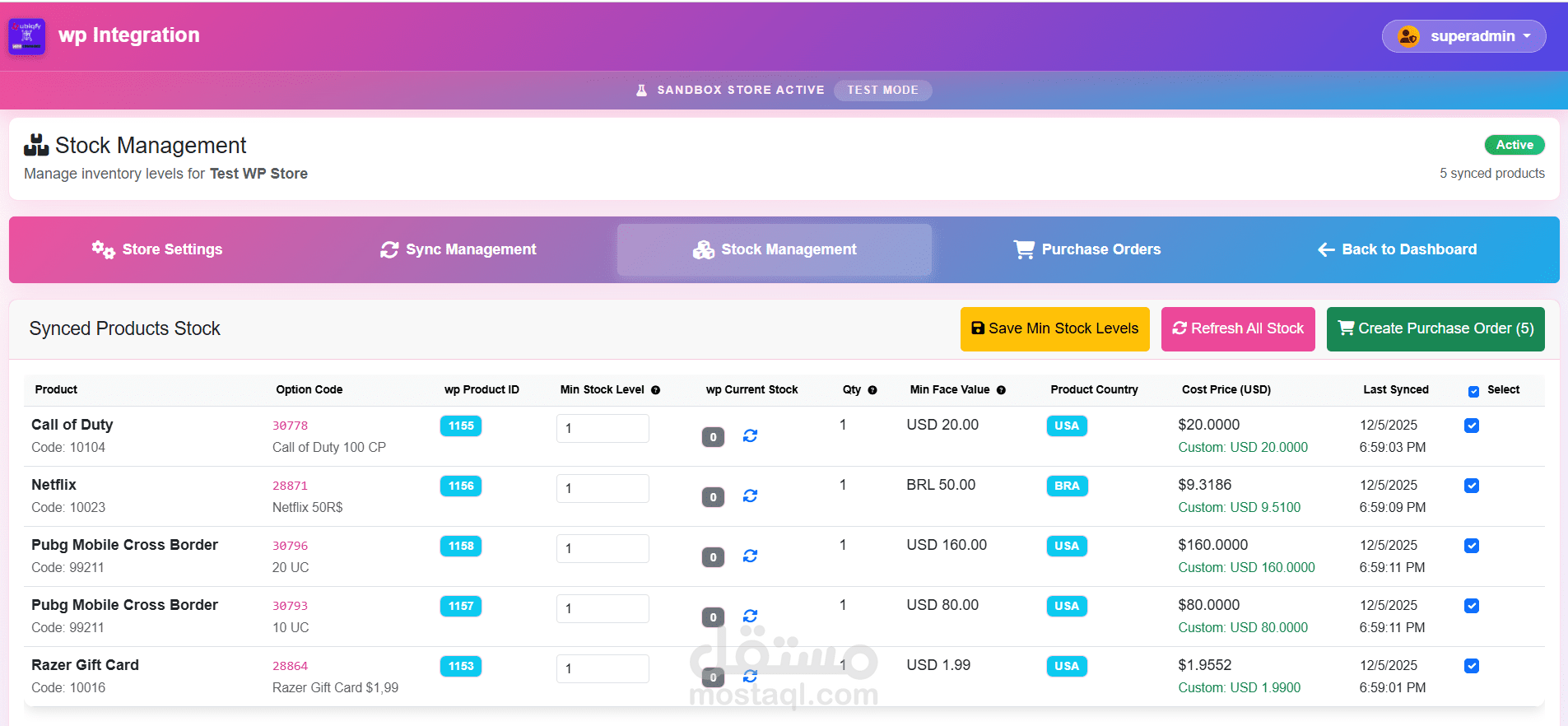This screenshot has width=1568, height=726.
Task: Click the Save Min Stock Levels button
Action: 1054,328
